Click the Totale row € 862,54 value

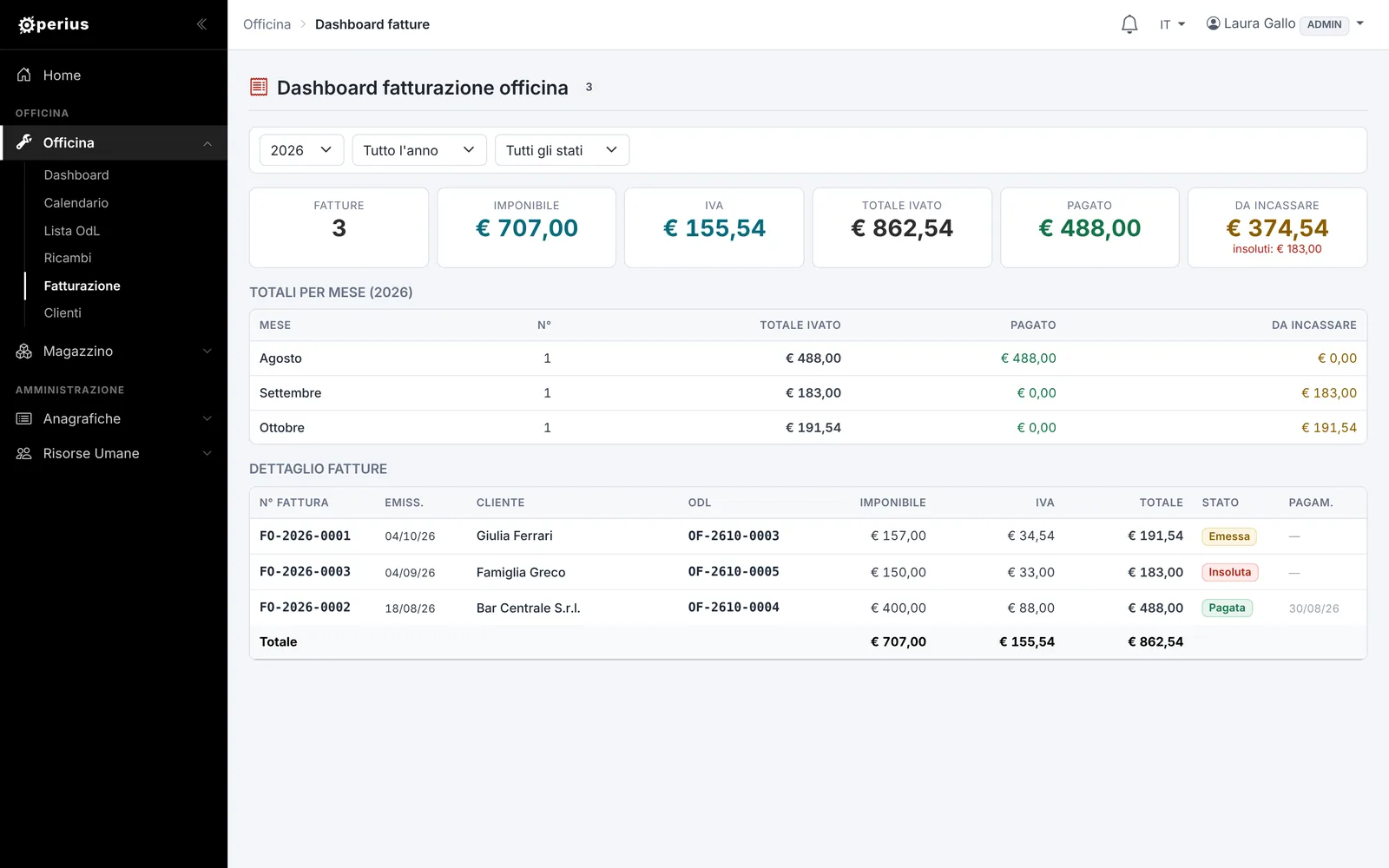tap(1155, 641)
